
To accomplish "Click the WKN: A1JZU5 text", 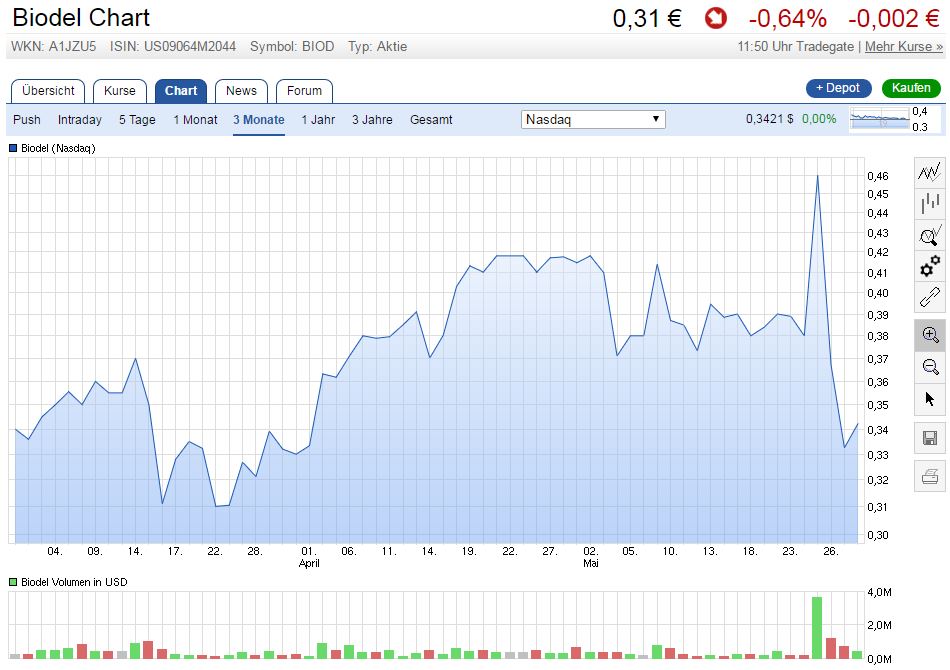I will (53, 47).
